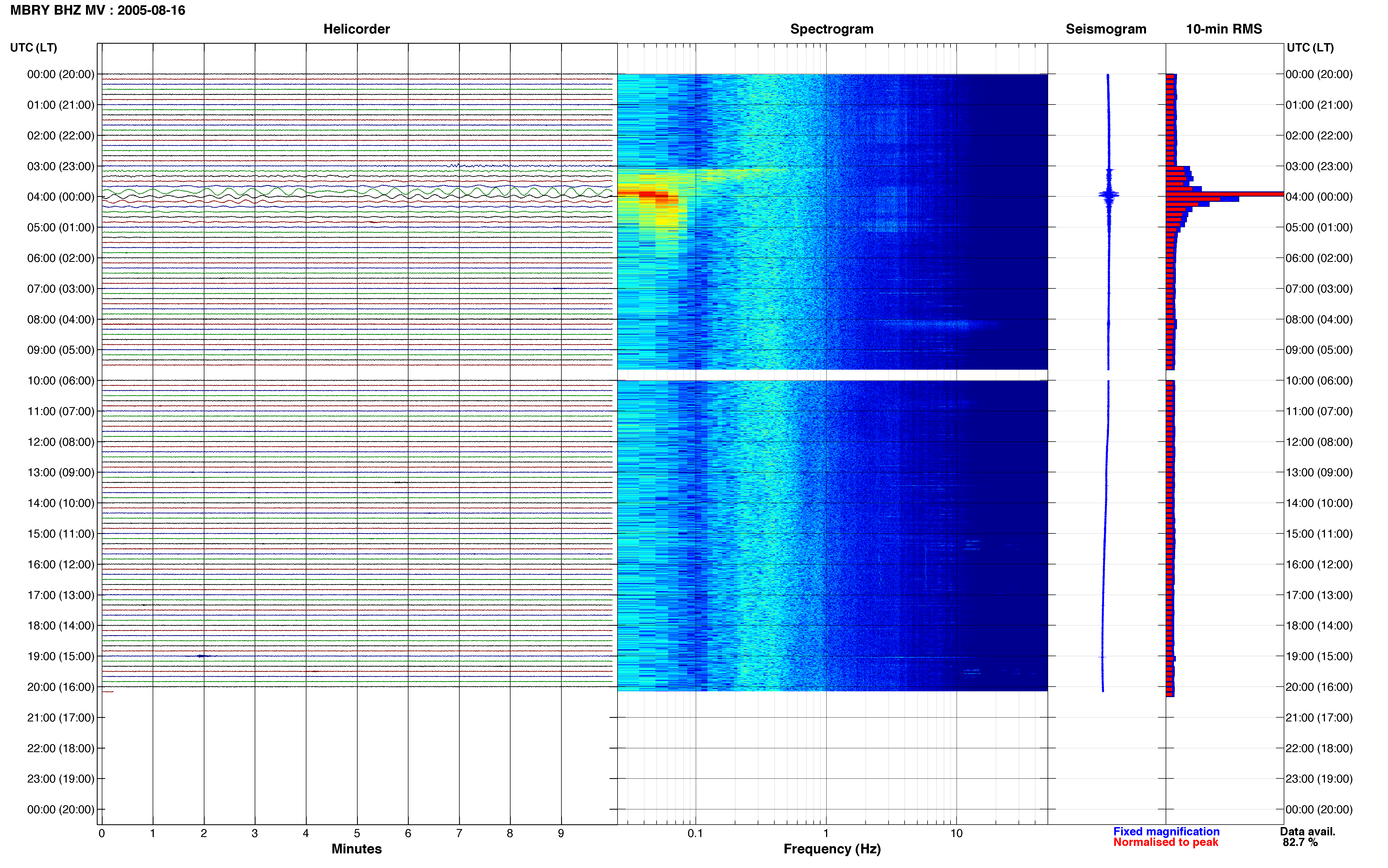
Task: Click the 3 tick on Minutes axis
Action: point(255,833)
